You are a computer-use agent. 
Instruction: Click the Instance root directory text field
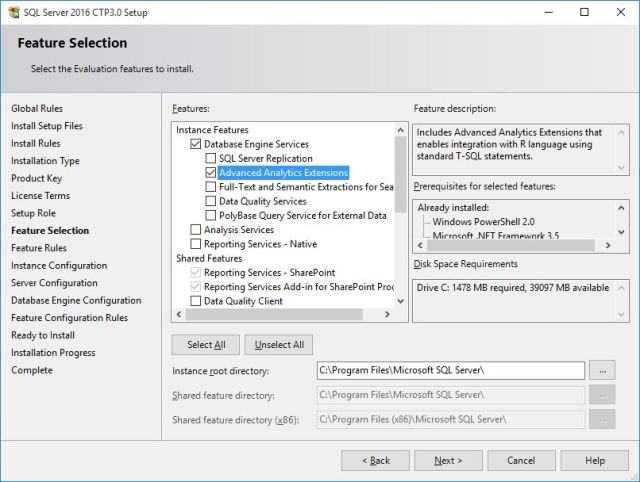[449, 370]
